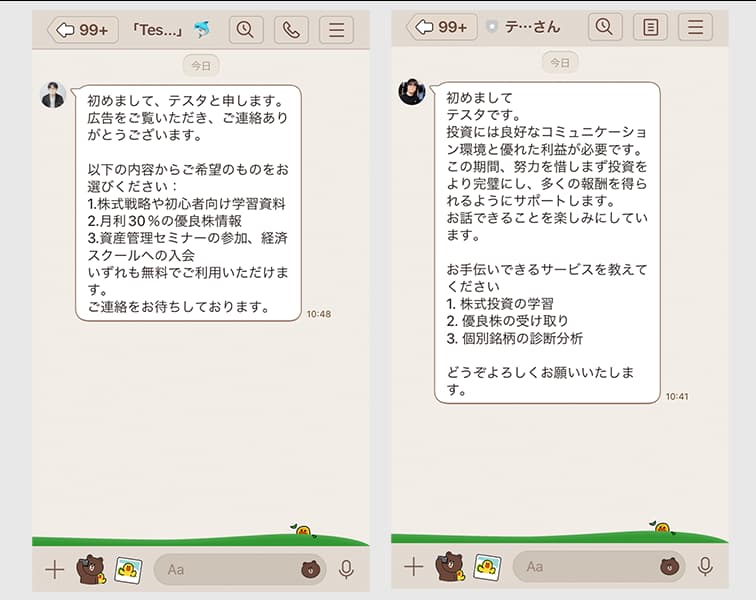Image resolution: width=756 pixels, height=600 pixels.
Task: View the sender's profile picture in the right chat
Action: pyautogui.click(x=412, y=92)
